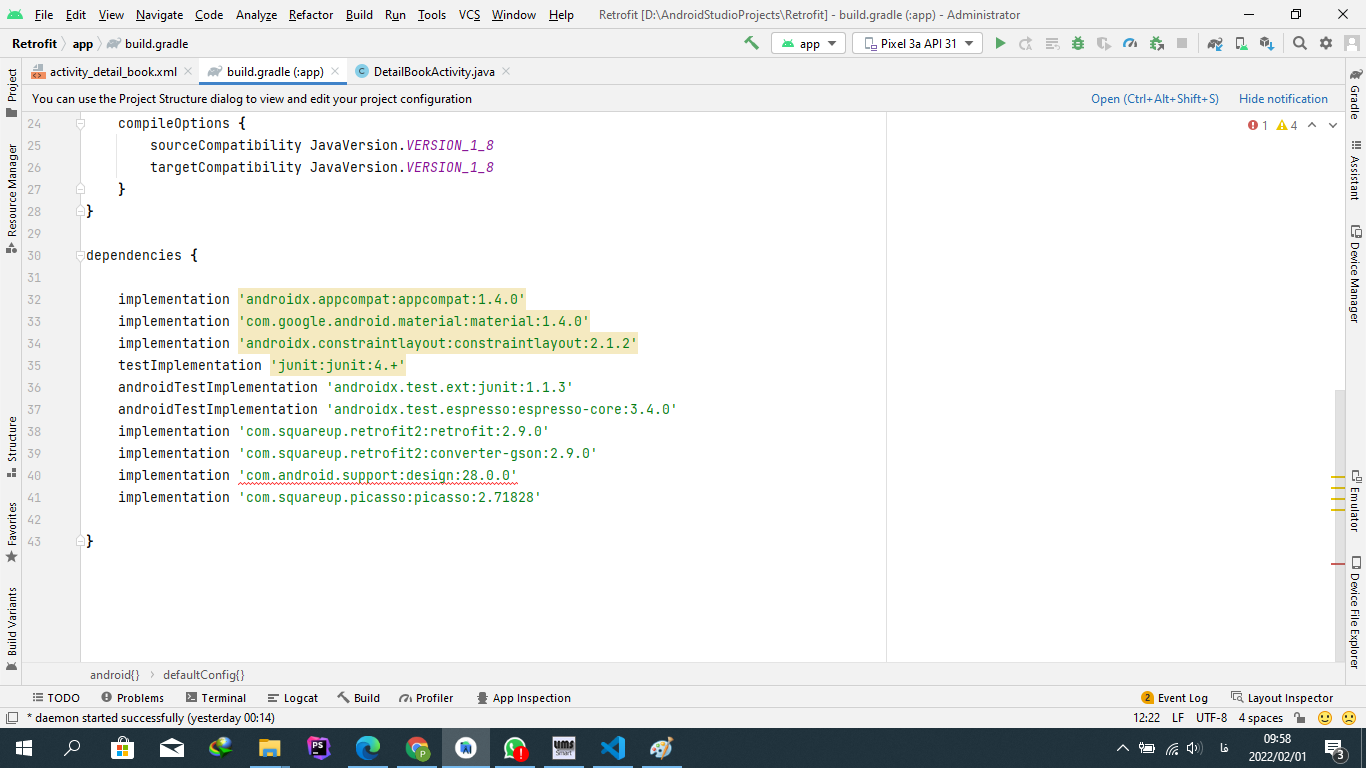The width and height of the screenshot is (1366, 768).
Task: Click the Apply Changes and Restart Activity icon
Action: coord(1026,43)
